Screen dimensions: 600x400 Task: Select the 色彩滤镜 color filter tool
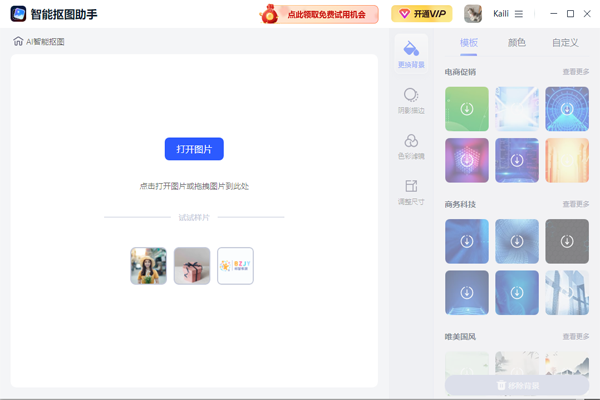tap(410, 145)
